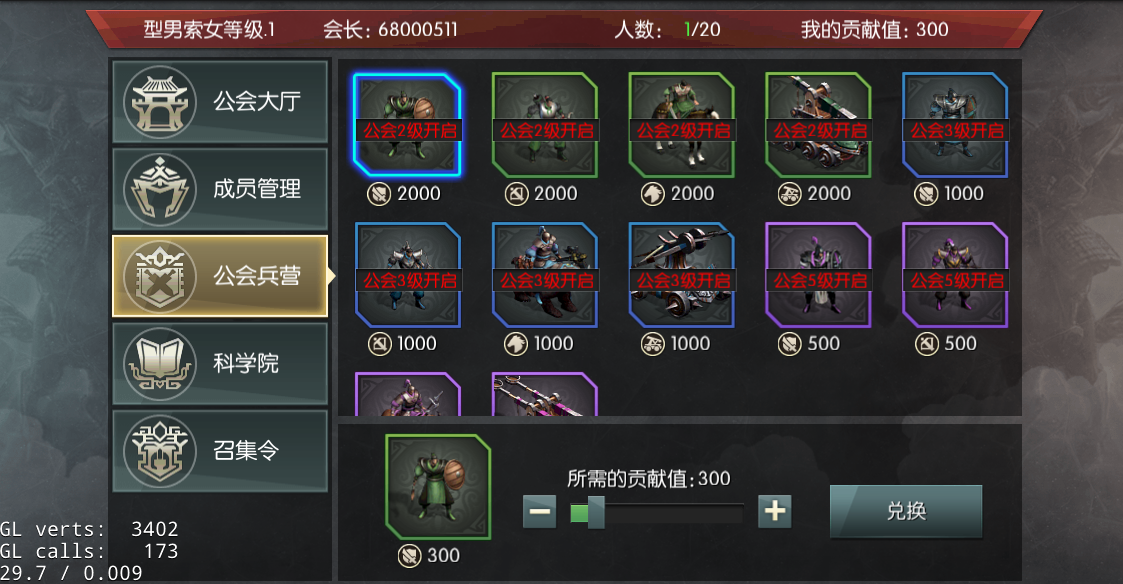Open the 召集令 summon order menu
1123x584 pixels.
coord(220,451)
